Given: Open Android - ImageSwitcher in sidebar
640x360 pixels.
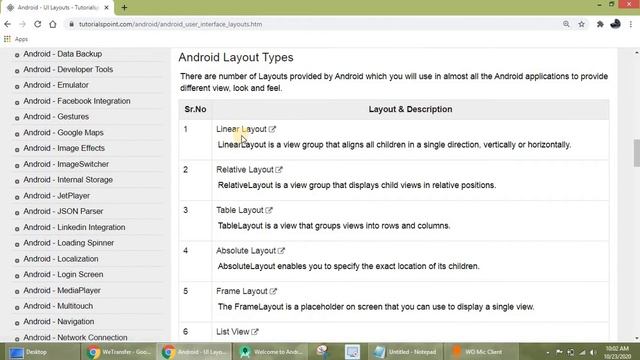Looking at the screenshot, I should coord(66,164).
